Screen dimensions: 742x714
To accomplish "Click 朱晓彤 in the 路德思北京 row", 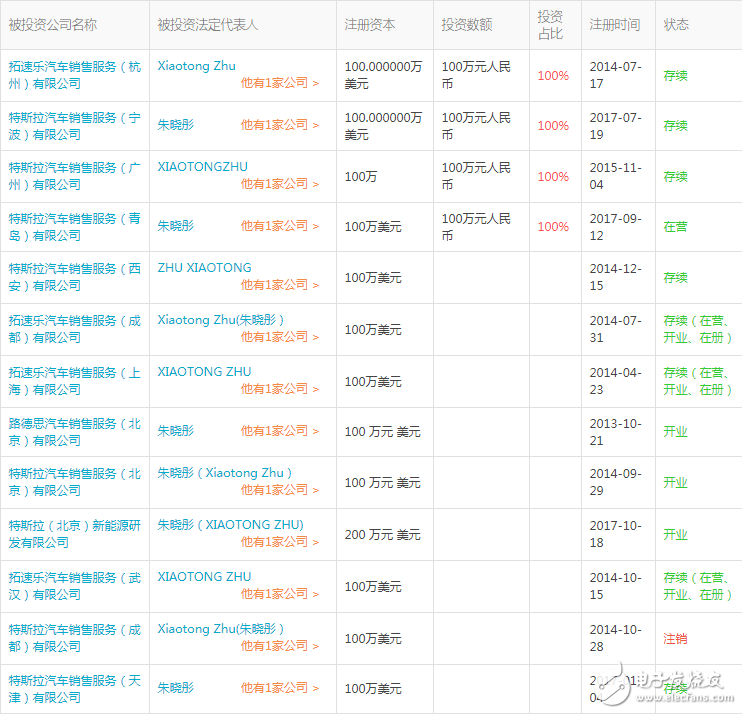I will 176,431.
